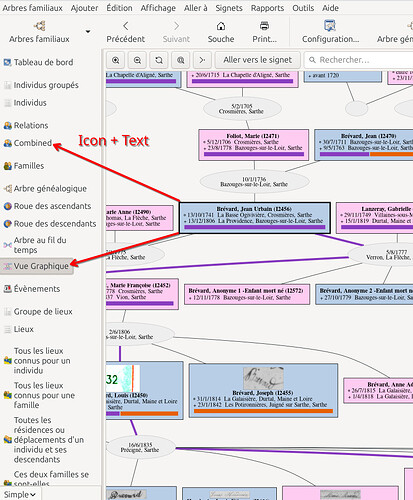Click the zoom in magnifier icon
The image size is (413, 500).
pos(116,60)
